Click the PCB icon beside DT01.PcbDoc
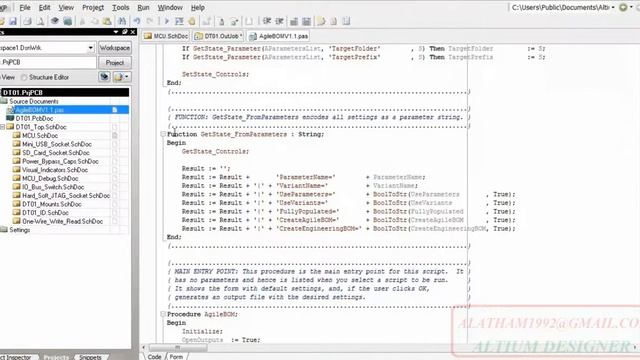The image size is (640, 360). click(x=10, y=118)
